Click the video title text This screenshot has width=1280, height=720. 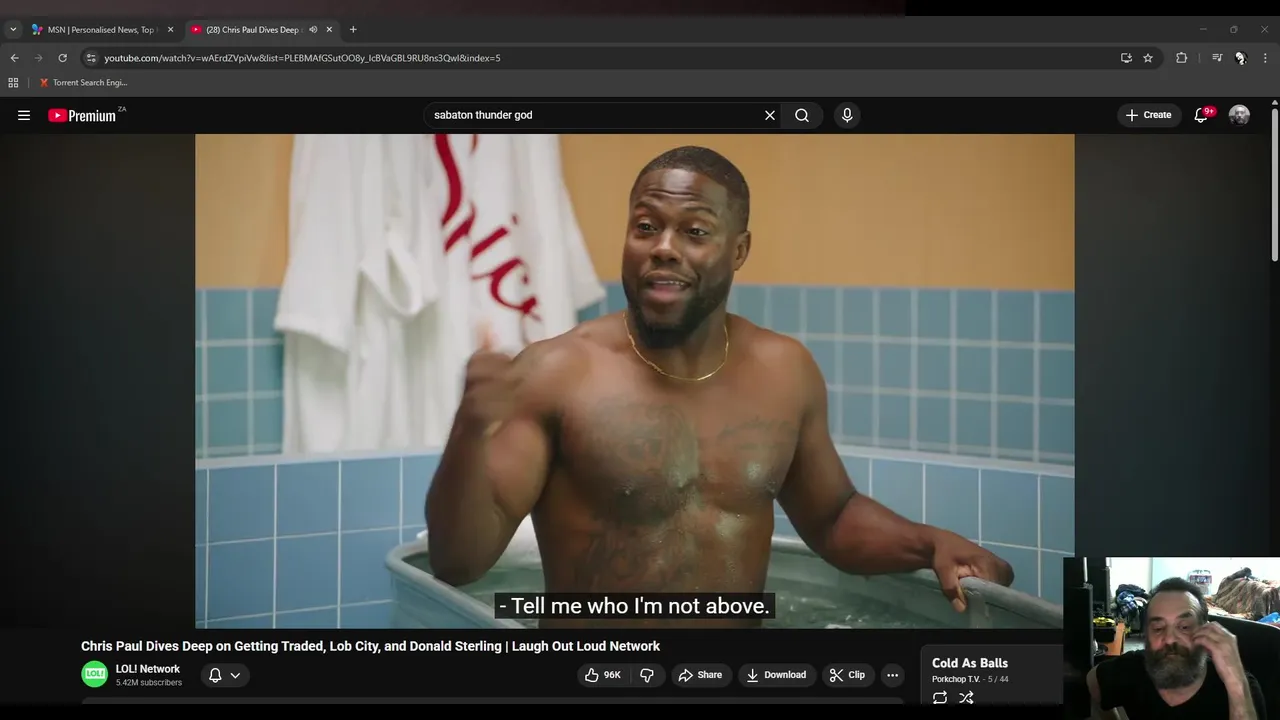pos(370,646)
